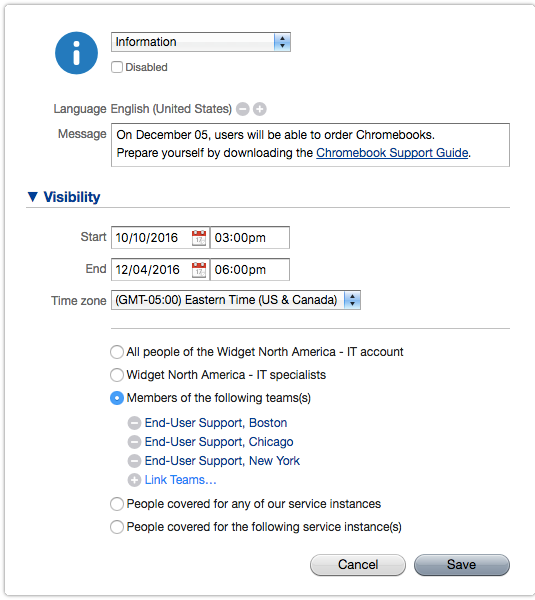535x600 pixels.
Task: Collapse the Visibility section
Action: pos(33,197)
